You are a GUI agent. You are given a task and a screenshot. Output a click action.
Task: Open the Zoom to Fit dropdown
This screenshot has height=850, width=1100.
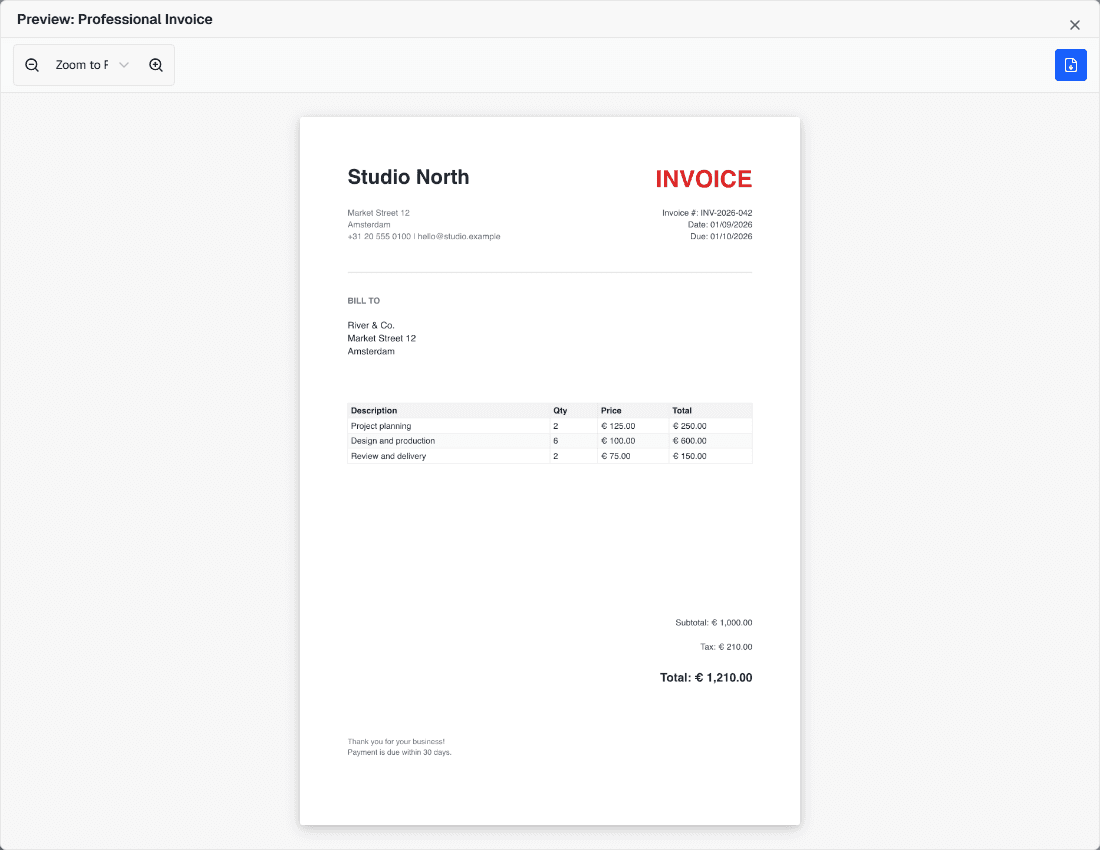click(92, 65)
